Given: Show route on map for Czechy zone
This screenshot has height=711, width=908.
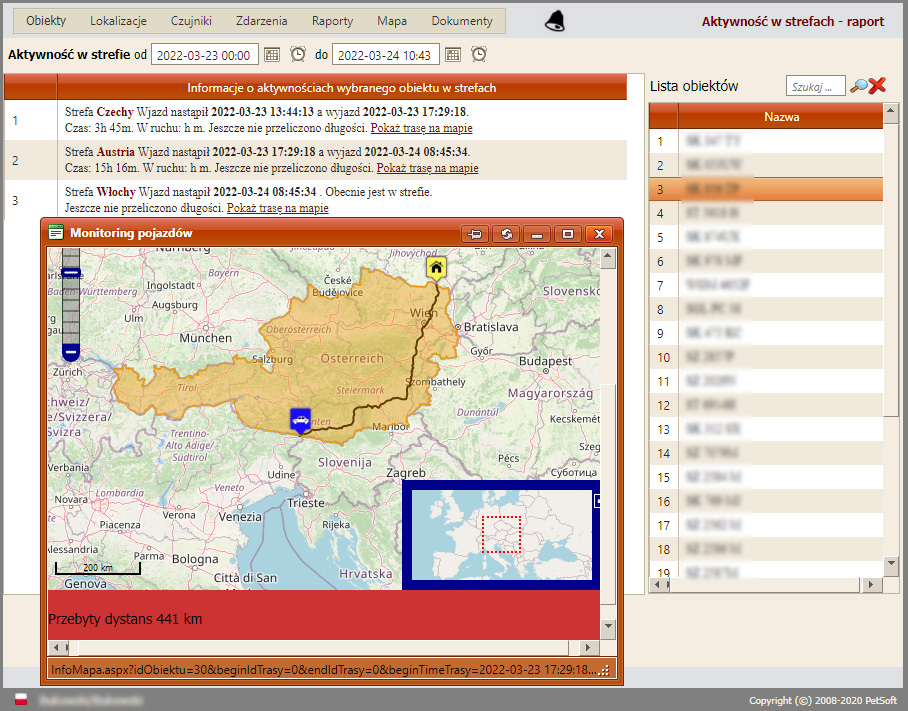Looking at the screenshot, I should coord(422,128).
